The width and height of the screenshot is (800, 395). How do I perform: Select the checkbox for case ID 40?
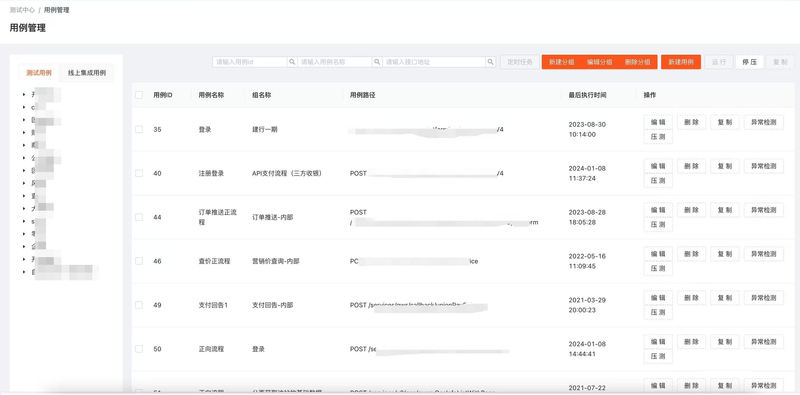coord(139,174)
